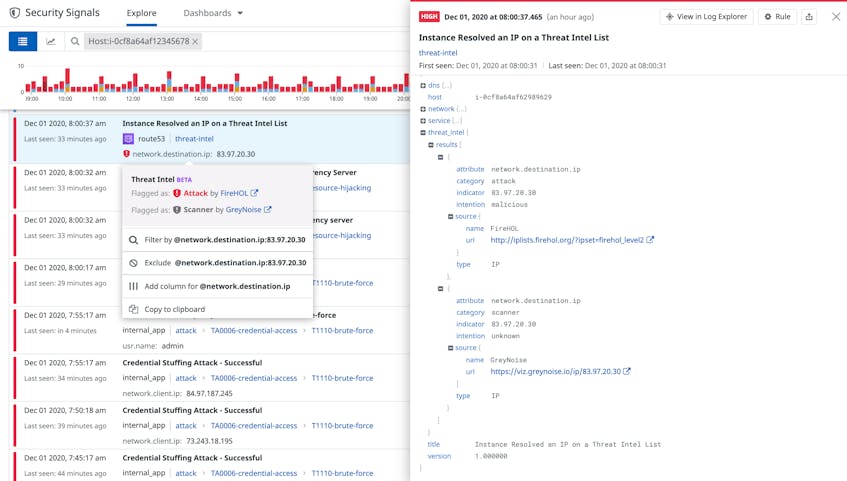Viewport: 847px width, 481px height.
Task: Open greynoise URL external link icon
Action: [627, 371]
